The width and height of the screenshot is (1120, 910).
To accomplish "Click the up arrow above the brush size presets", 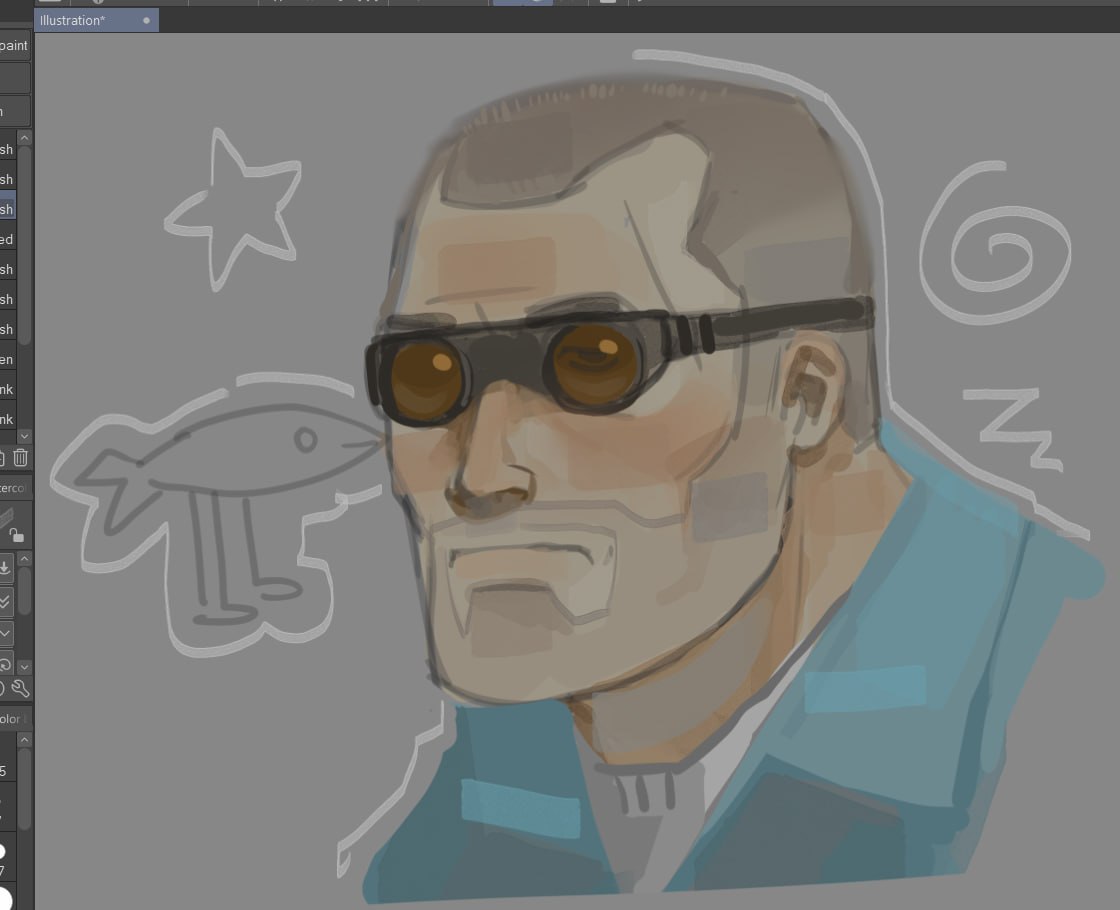I will click(x=24, y=739).
